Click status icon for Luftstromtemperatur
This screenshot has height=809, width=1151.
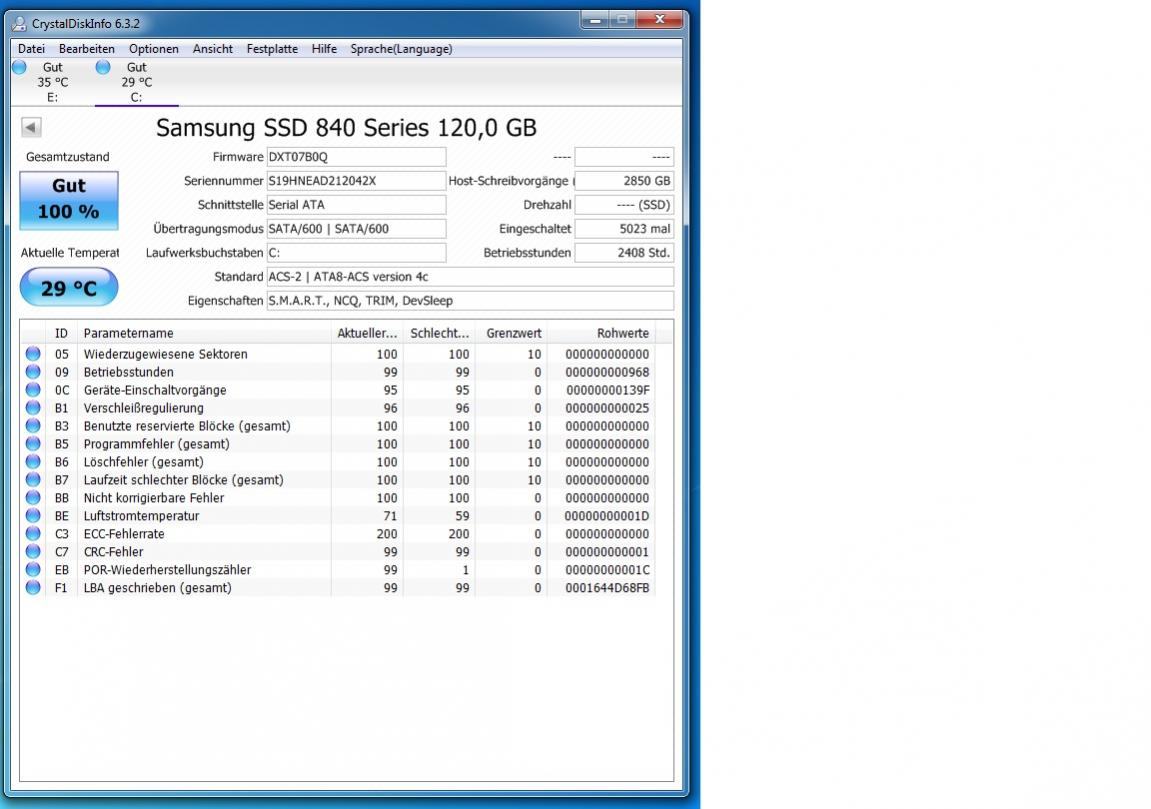(x=33, y=515)
